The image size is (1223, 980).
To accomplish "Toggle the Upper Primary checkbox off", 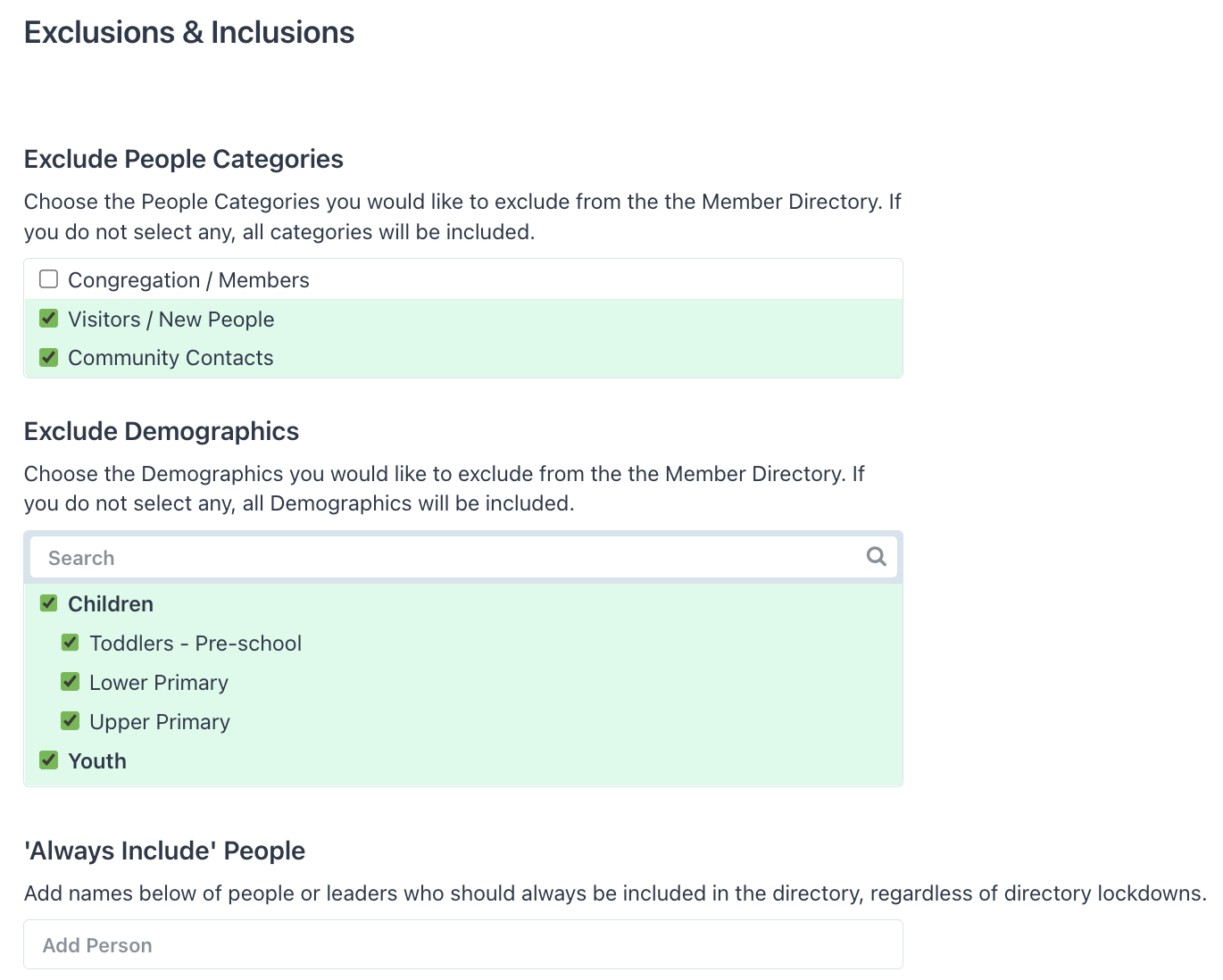I will tap(71, 721).
